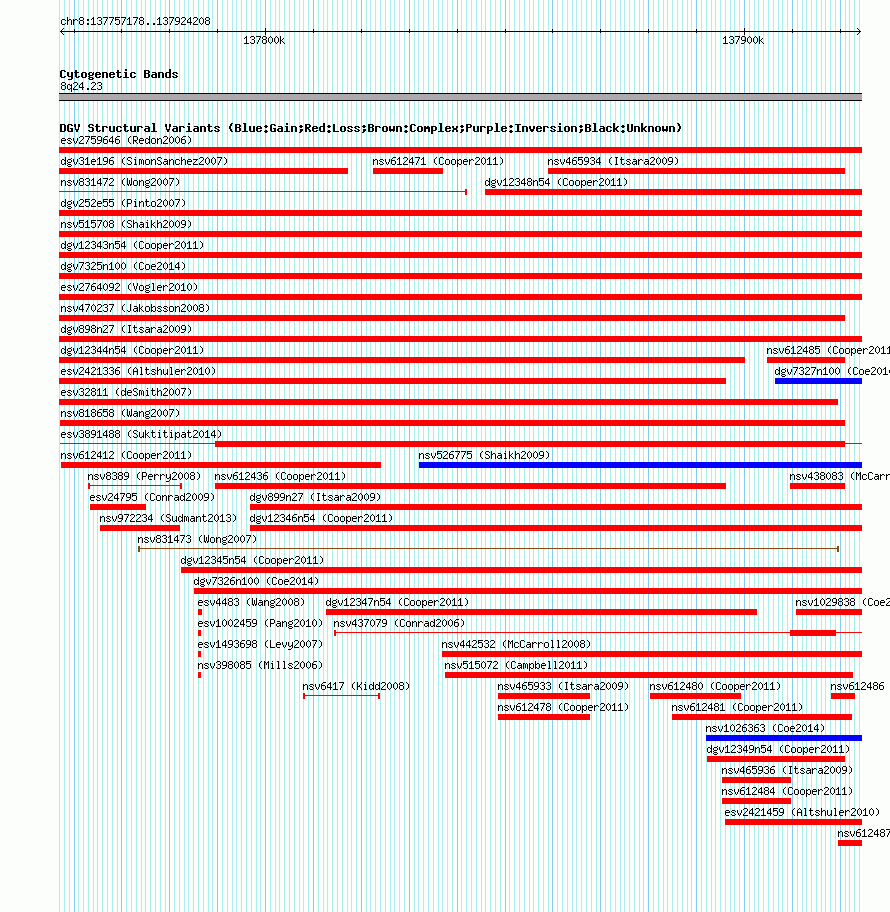The height and width of the screenshot is (912, 890).
Task: Open nsv612480 (Cooper2011) entry
Action: 715,685
